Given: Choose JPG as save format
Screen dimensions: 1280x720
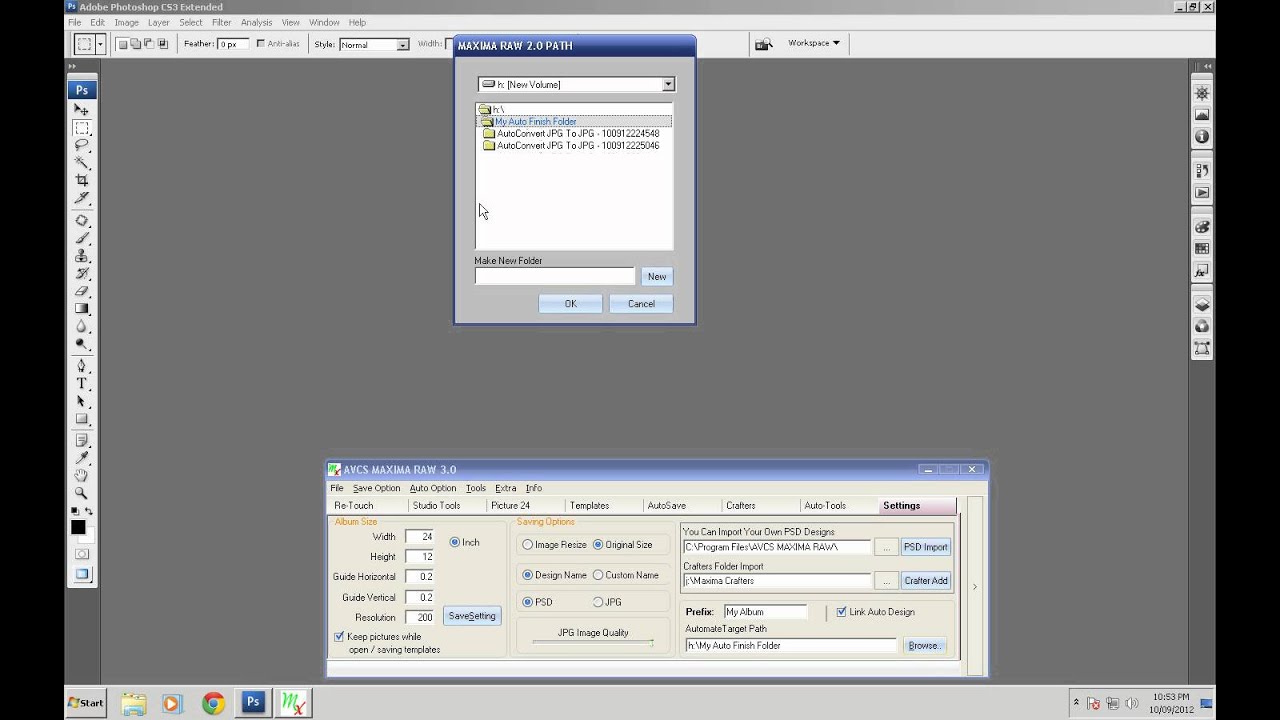Looking at the screenshot, I should [x=598, y=602].
